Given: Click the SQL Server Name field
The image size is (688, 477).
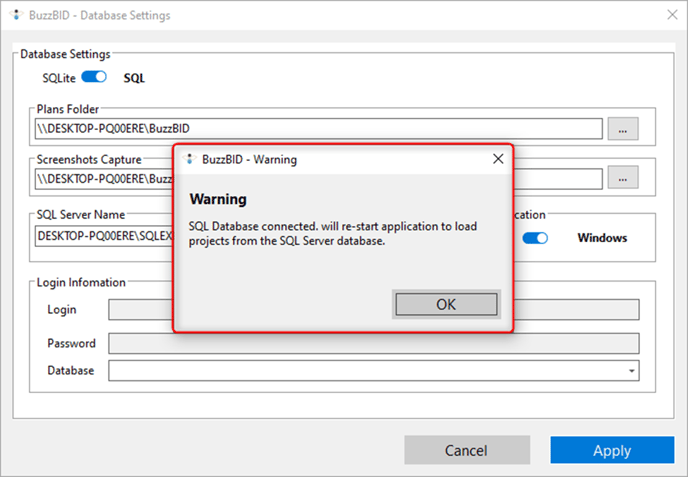Looking at the screenshot, I should [104, 236].
